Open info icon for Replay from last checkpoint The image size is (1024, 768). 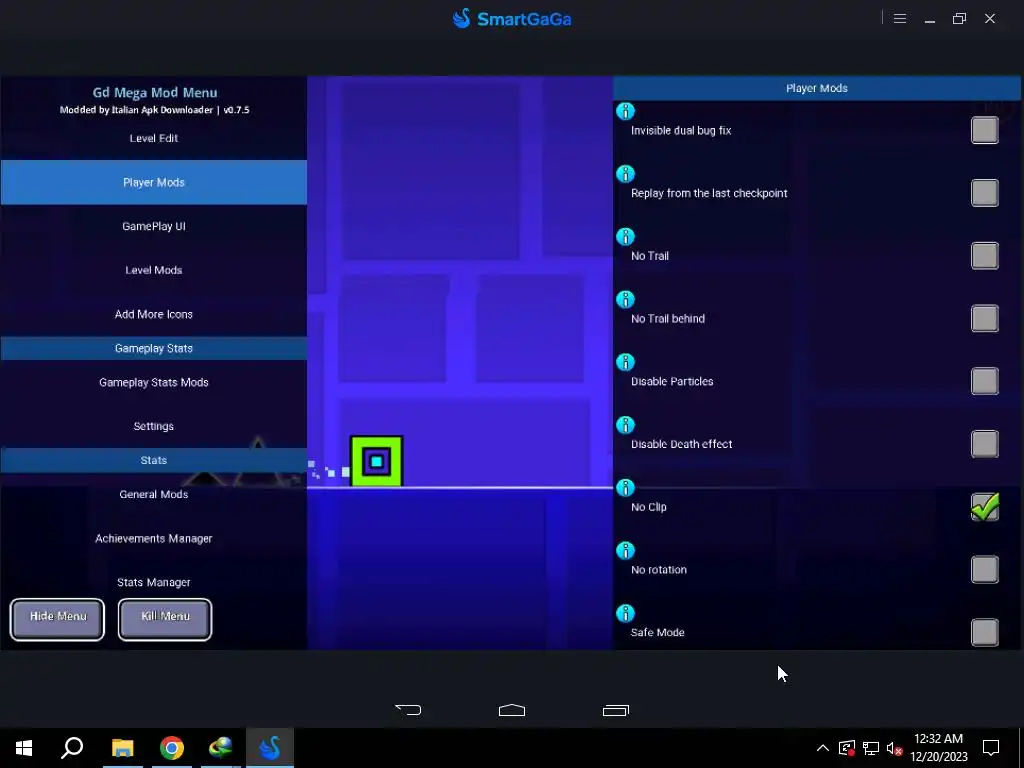coord(625,174)
